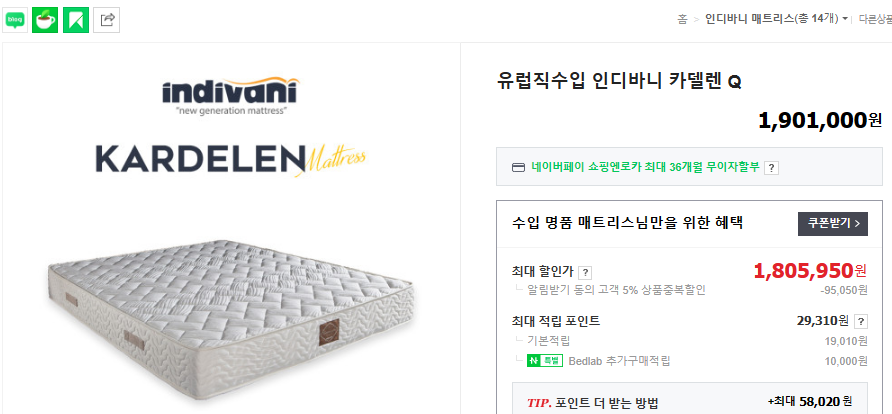Share to Naver Blog icon

15,19
